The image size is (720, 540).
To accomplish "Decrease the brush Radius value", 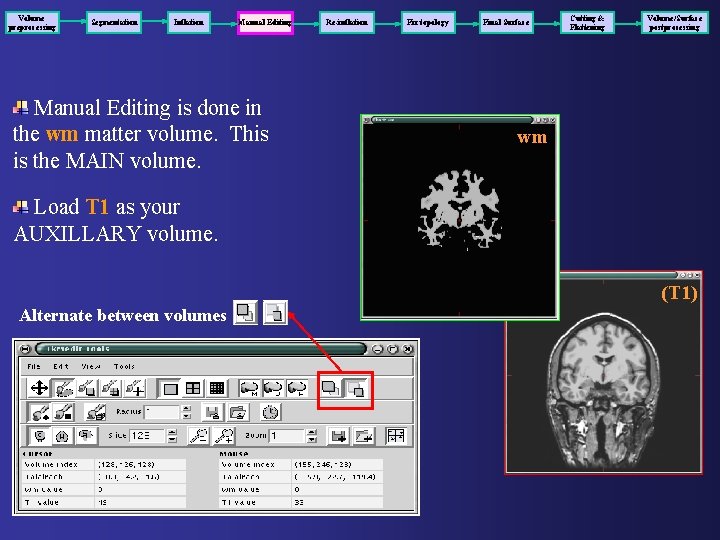I will (186, 416).
